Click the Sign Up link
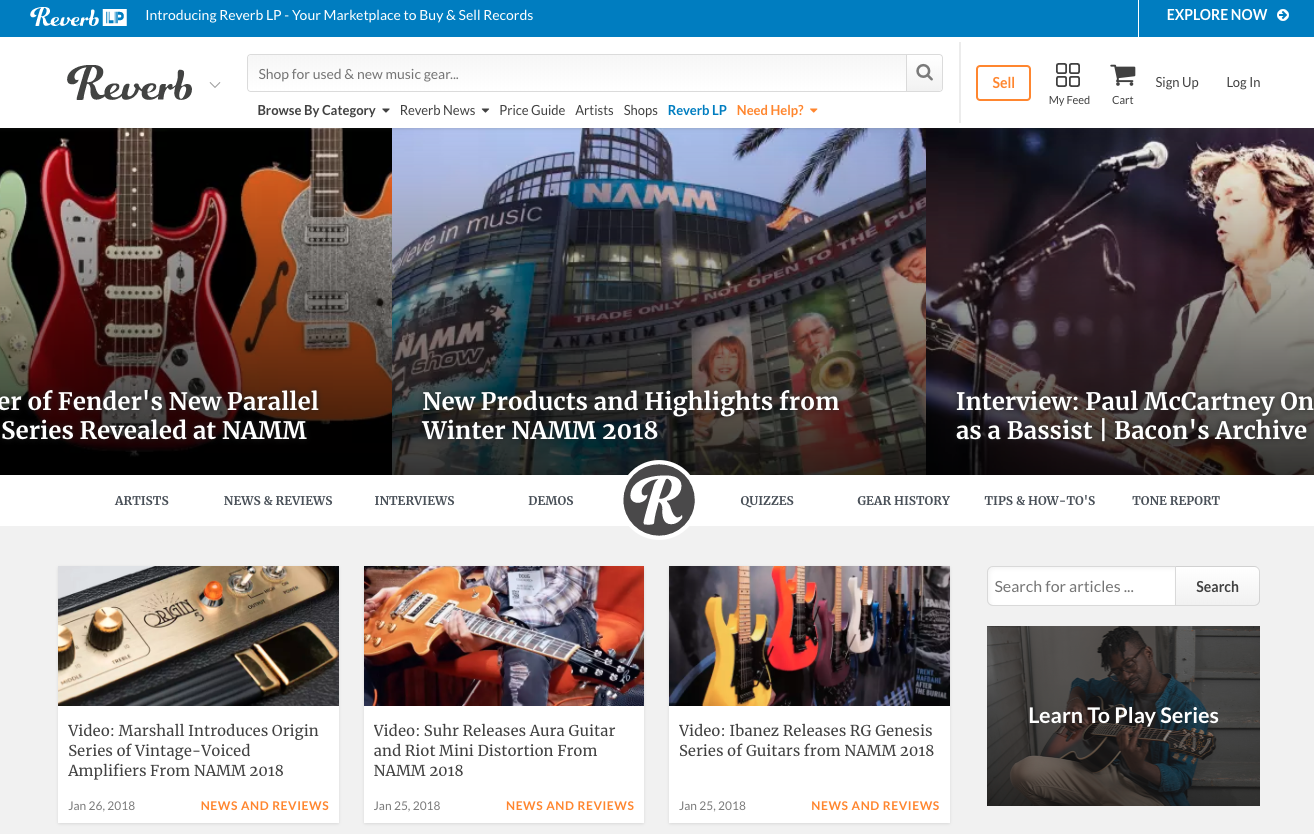 (x=1177, y=82)
